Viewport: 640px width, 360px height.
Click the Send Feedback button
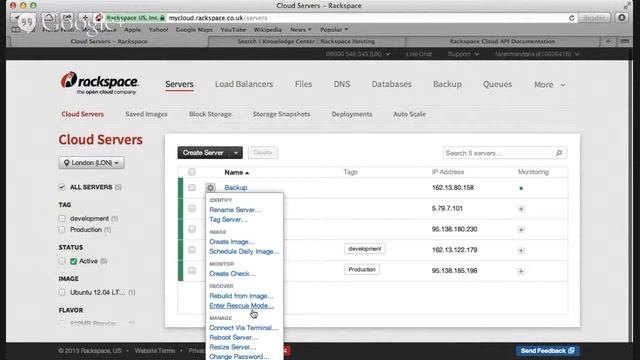tap(547, 351)
